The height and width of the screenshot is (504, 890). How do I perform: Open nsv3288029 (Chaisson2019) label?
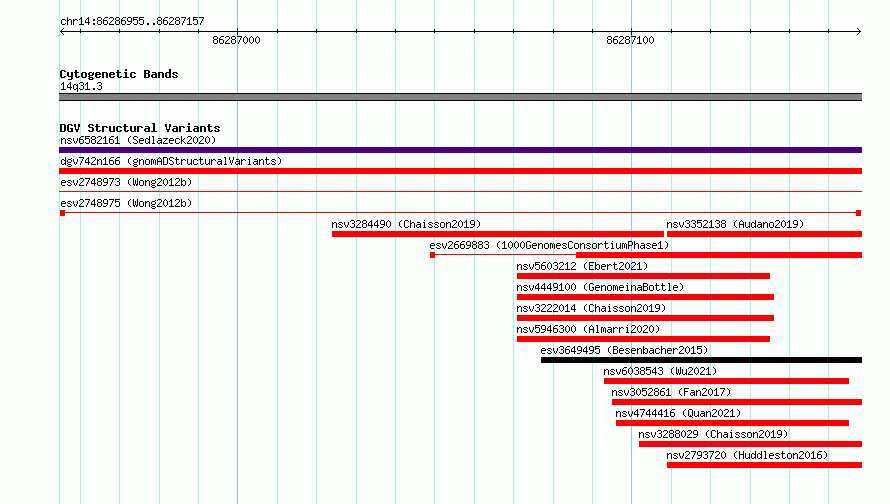pyautogui.click(x=713, y=434)
